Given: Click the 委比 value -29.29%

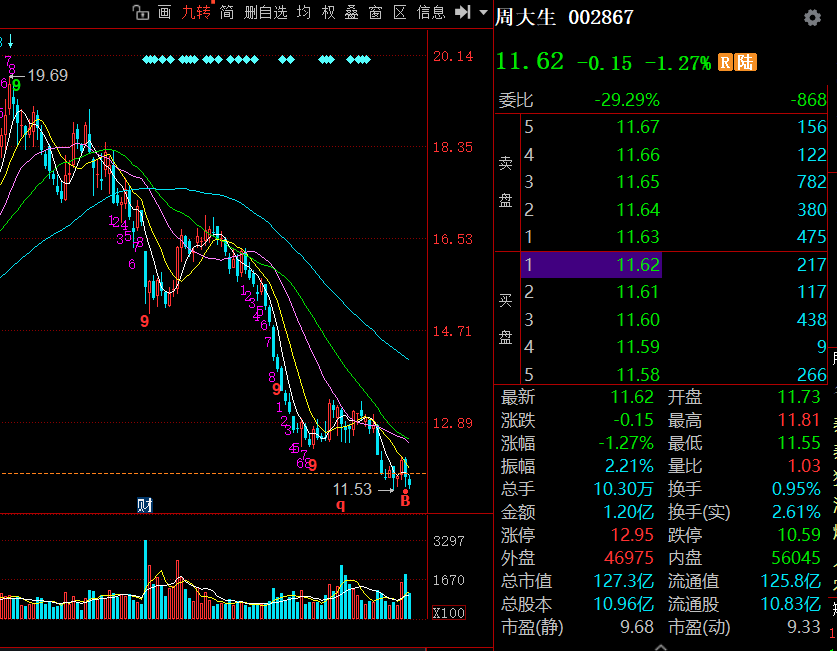Looking at the screenshot, I should click(x=627, y=100).
